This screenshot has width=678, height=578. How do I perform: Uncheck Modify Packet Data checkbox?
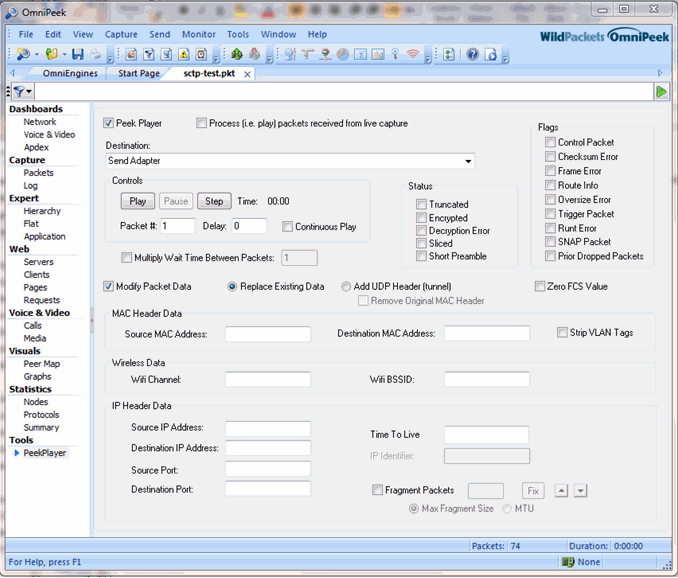108,286
